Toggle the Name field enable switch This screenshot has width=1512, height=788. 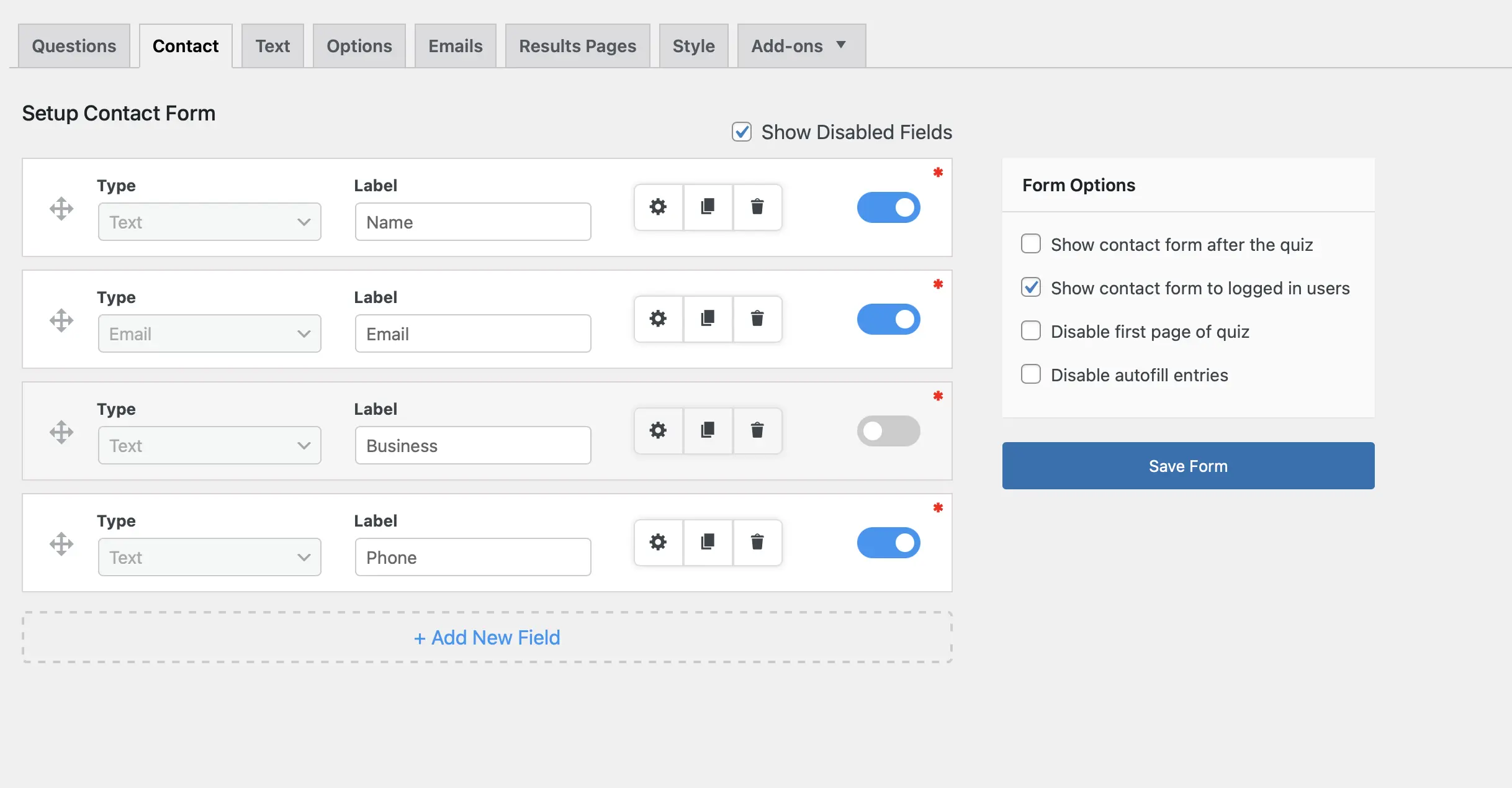[x=890, y=208]
